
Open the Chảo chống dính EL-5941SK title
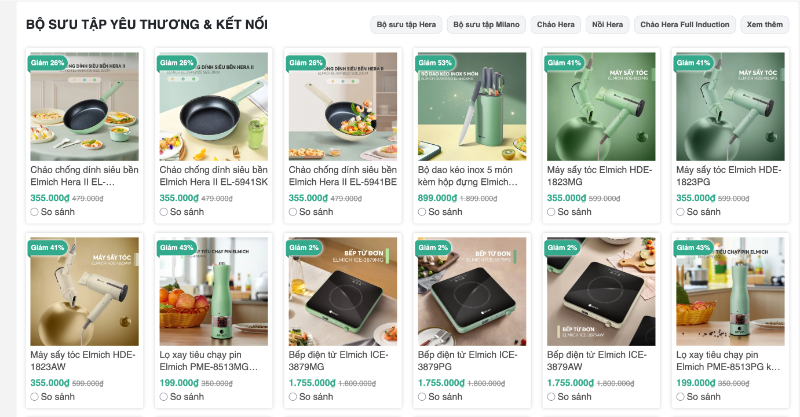214,176
